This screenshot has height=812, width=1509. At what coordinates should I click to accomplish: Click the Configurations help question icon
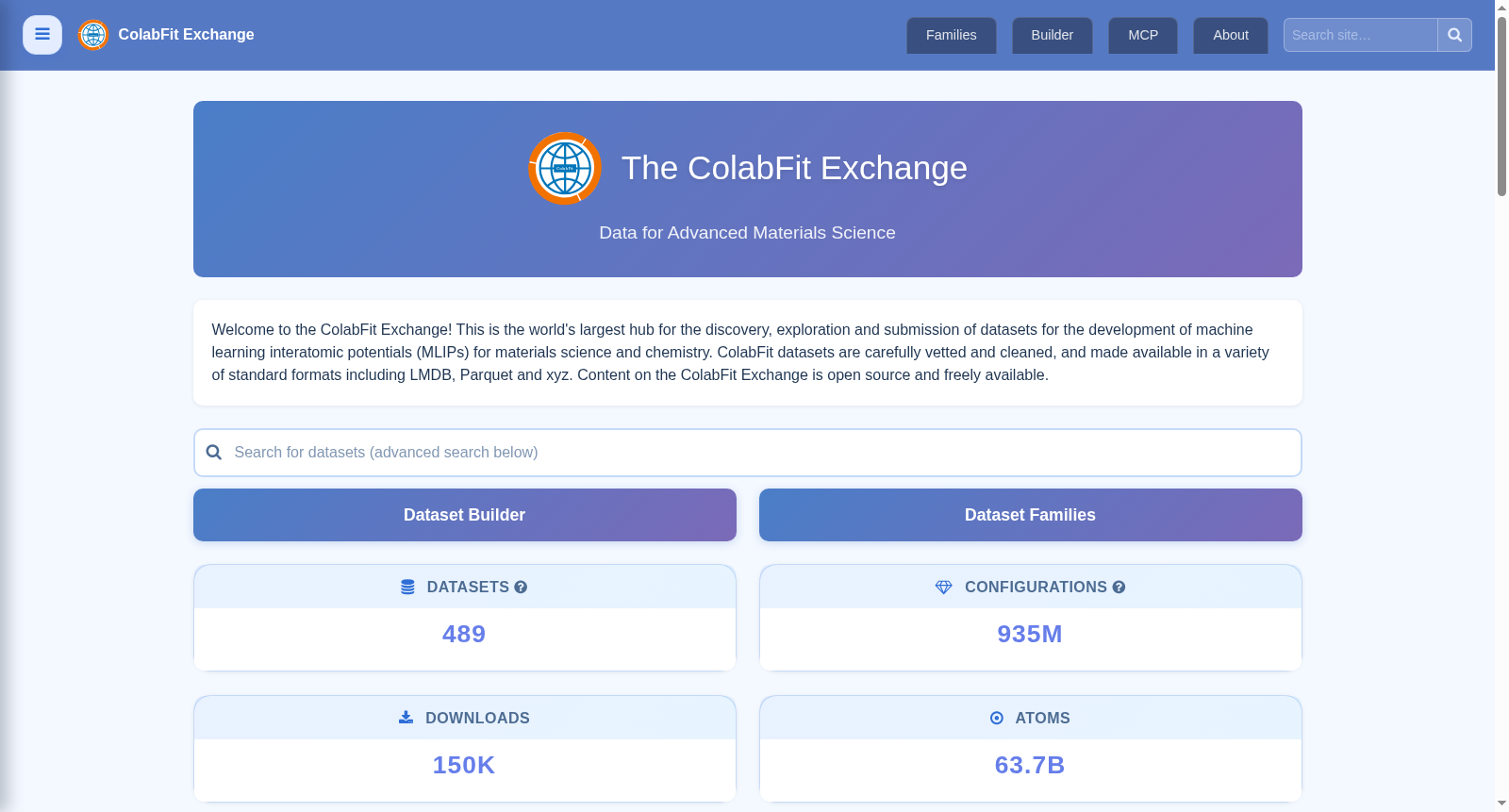click(1119, 587)
